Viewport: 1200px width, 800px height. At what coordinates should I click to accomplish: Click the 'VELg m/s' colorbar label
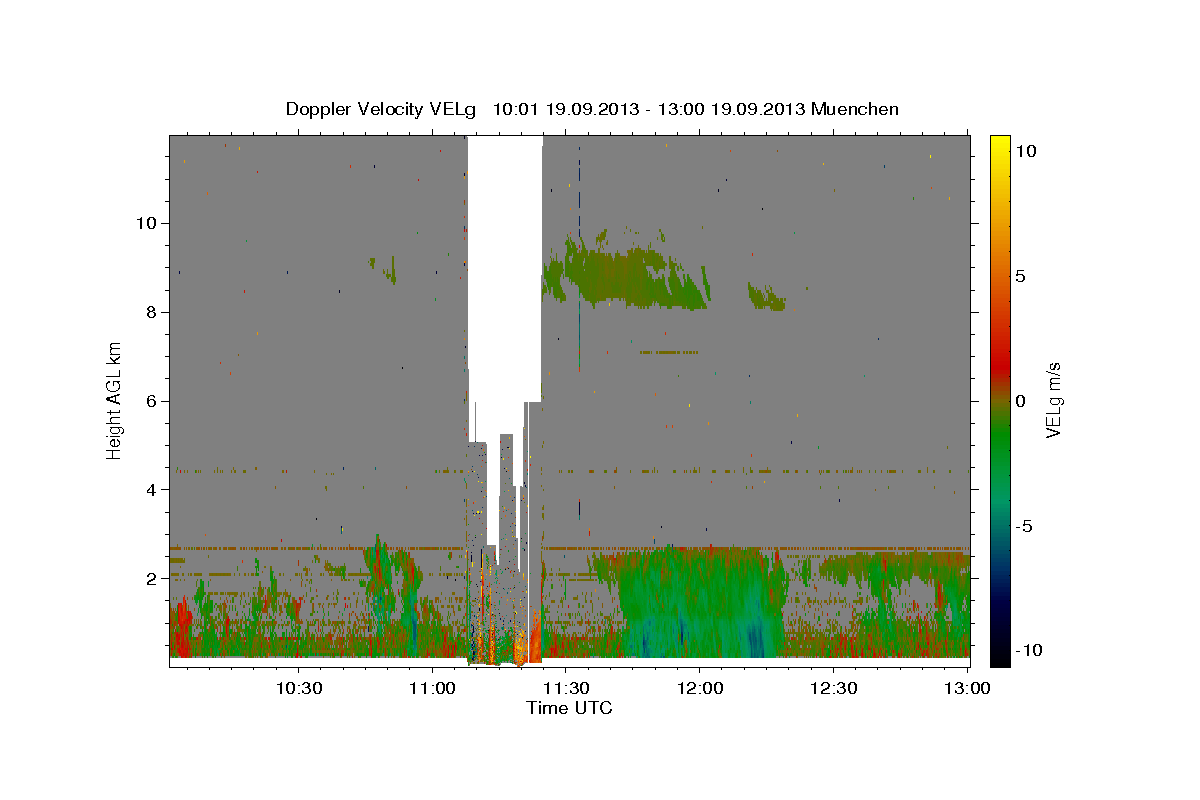tap(1052, 400)
